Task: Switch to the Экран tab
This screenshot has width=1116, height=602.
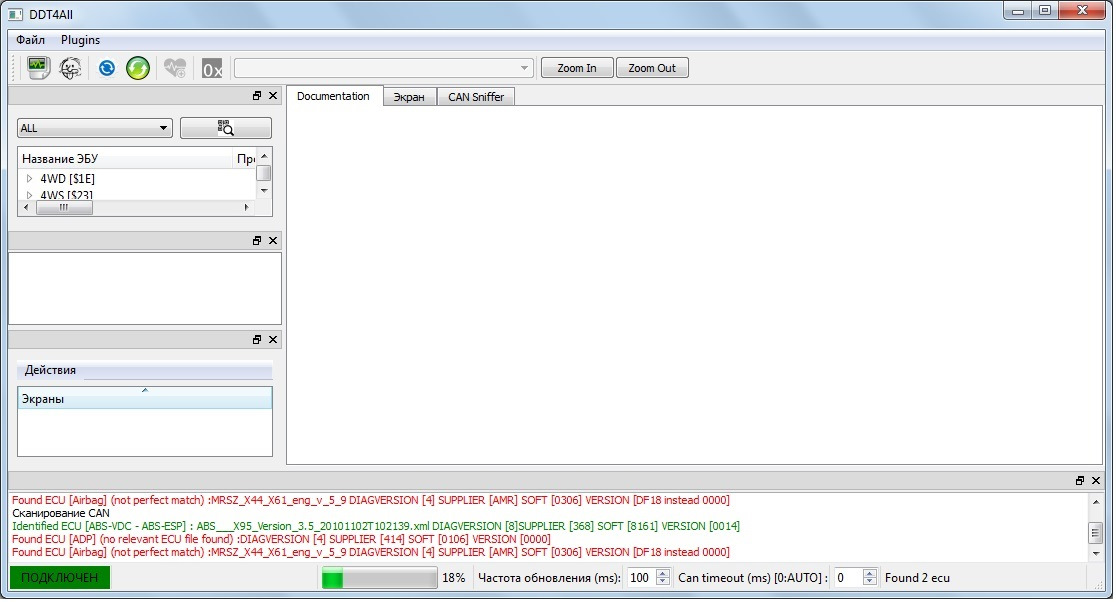Action: pos(409,97)
